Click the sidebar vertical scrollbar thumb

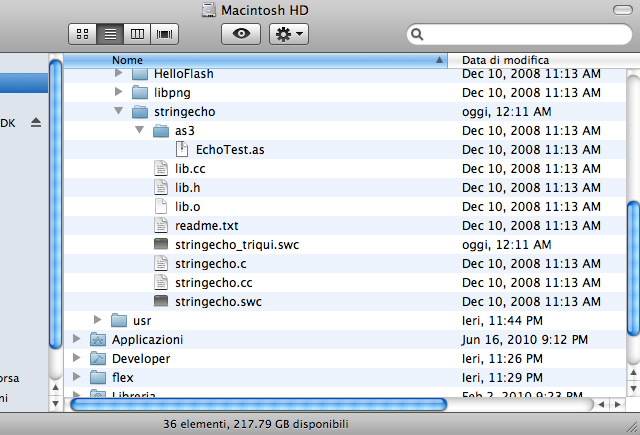pos(56,204)
